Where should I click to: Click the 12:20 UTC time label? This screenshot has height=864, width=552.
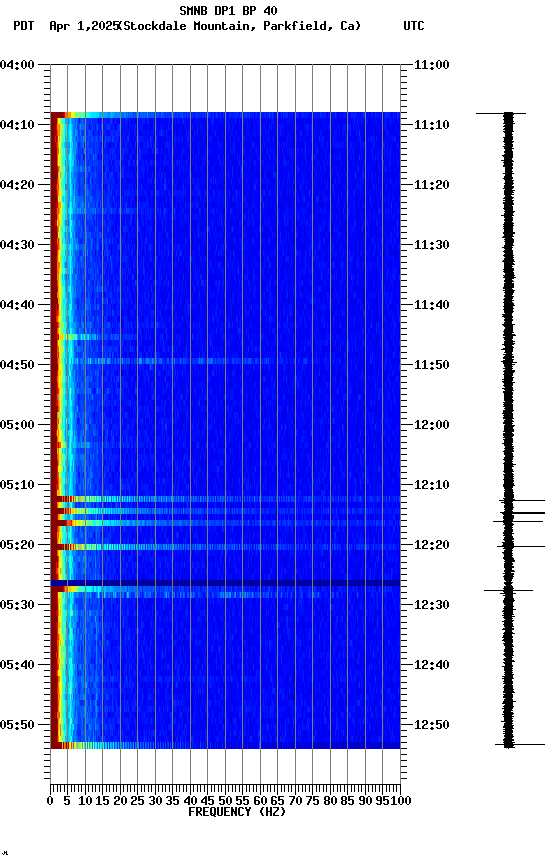point(432,546)
